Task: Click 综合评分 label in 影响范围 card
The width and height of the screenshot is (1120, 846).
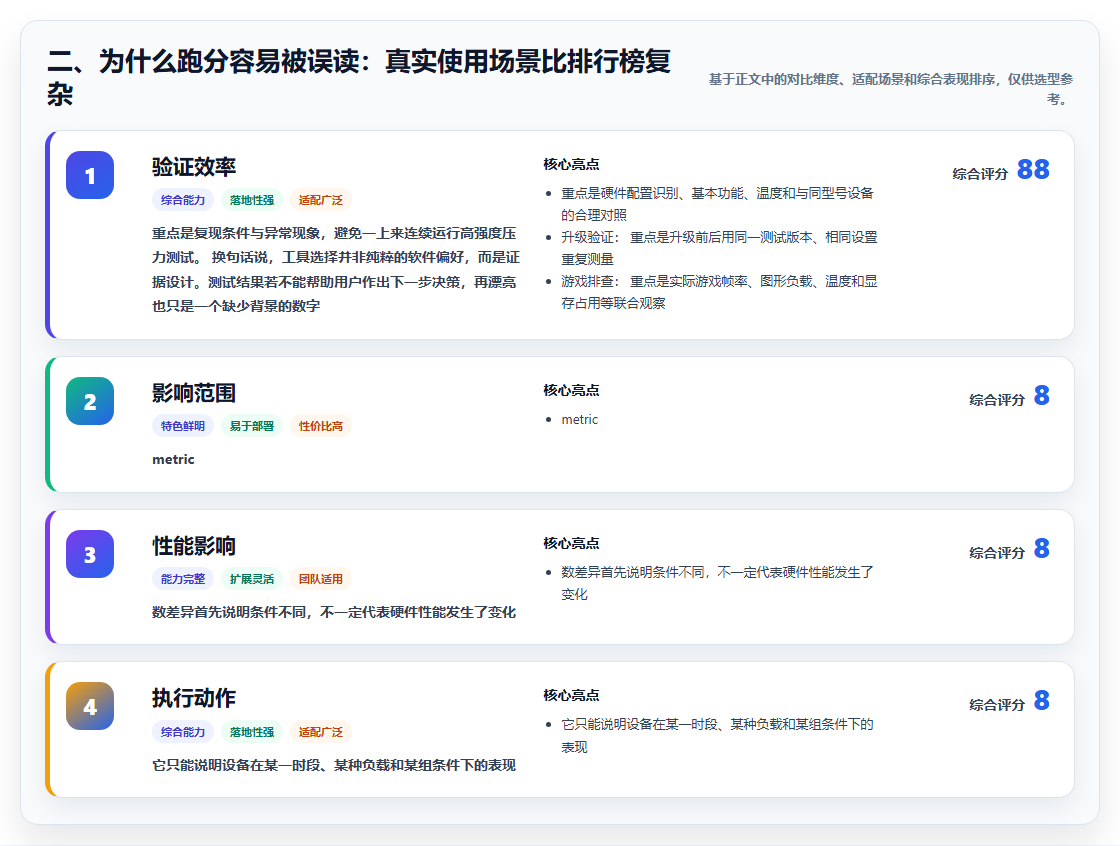Action: (997, 399)
